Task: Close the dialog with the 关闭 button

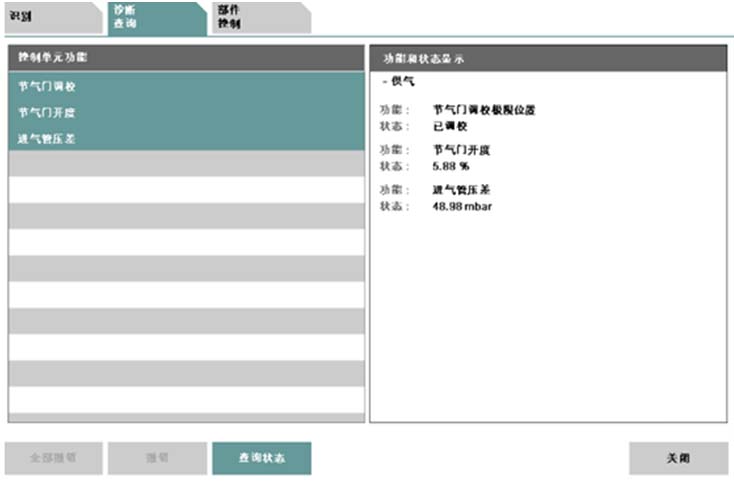Action: 678,458
